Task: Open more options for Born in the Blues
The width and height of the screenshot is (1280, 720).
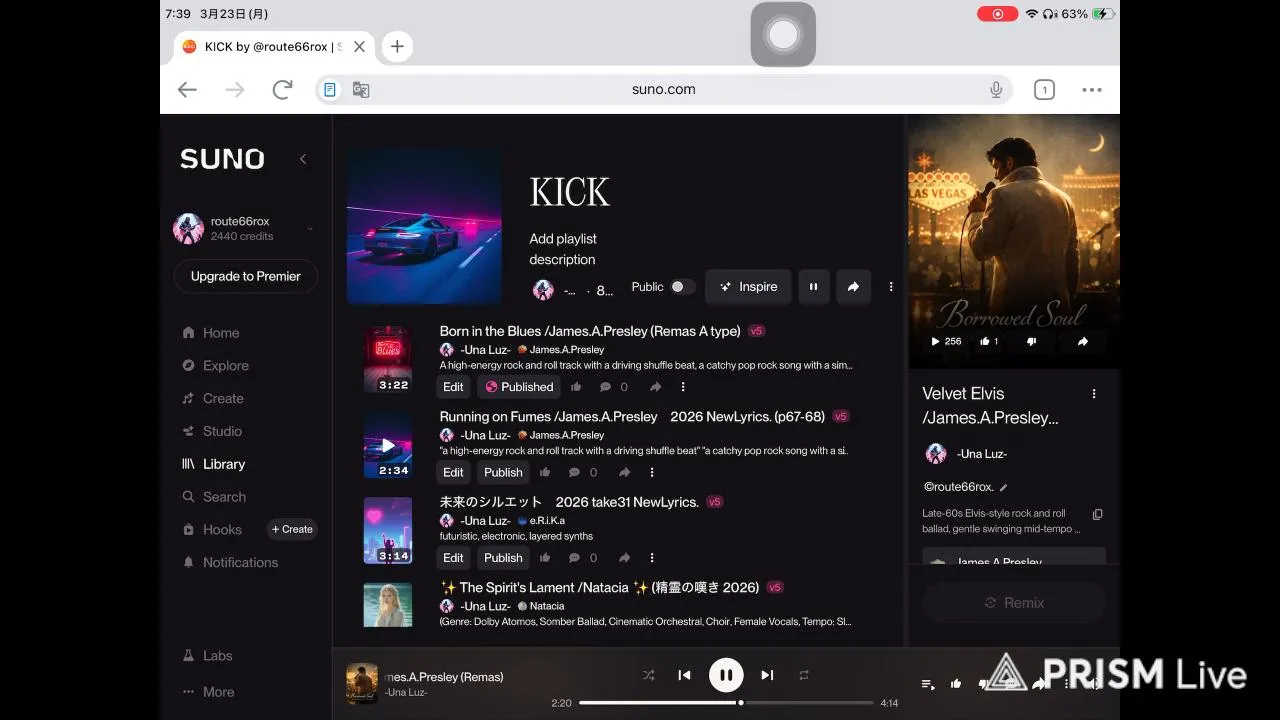Action: [x=683, y=387]
